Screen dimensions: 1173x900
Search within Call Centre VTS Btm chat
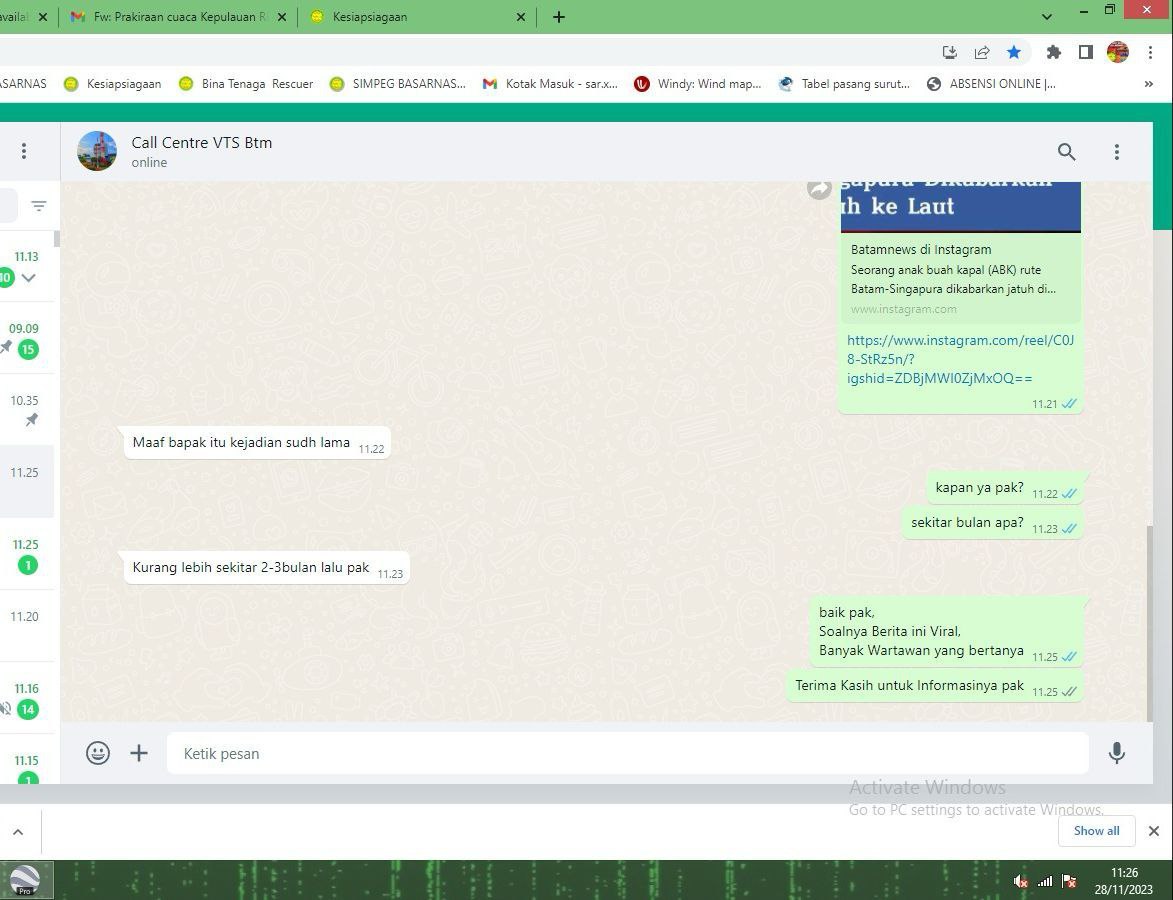click(x=1066, y=152)
